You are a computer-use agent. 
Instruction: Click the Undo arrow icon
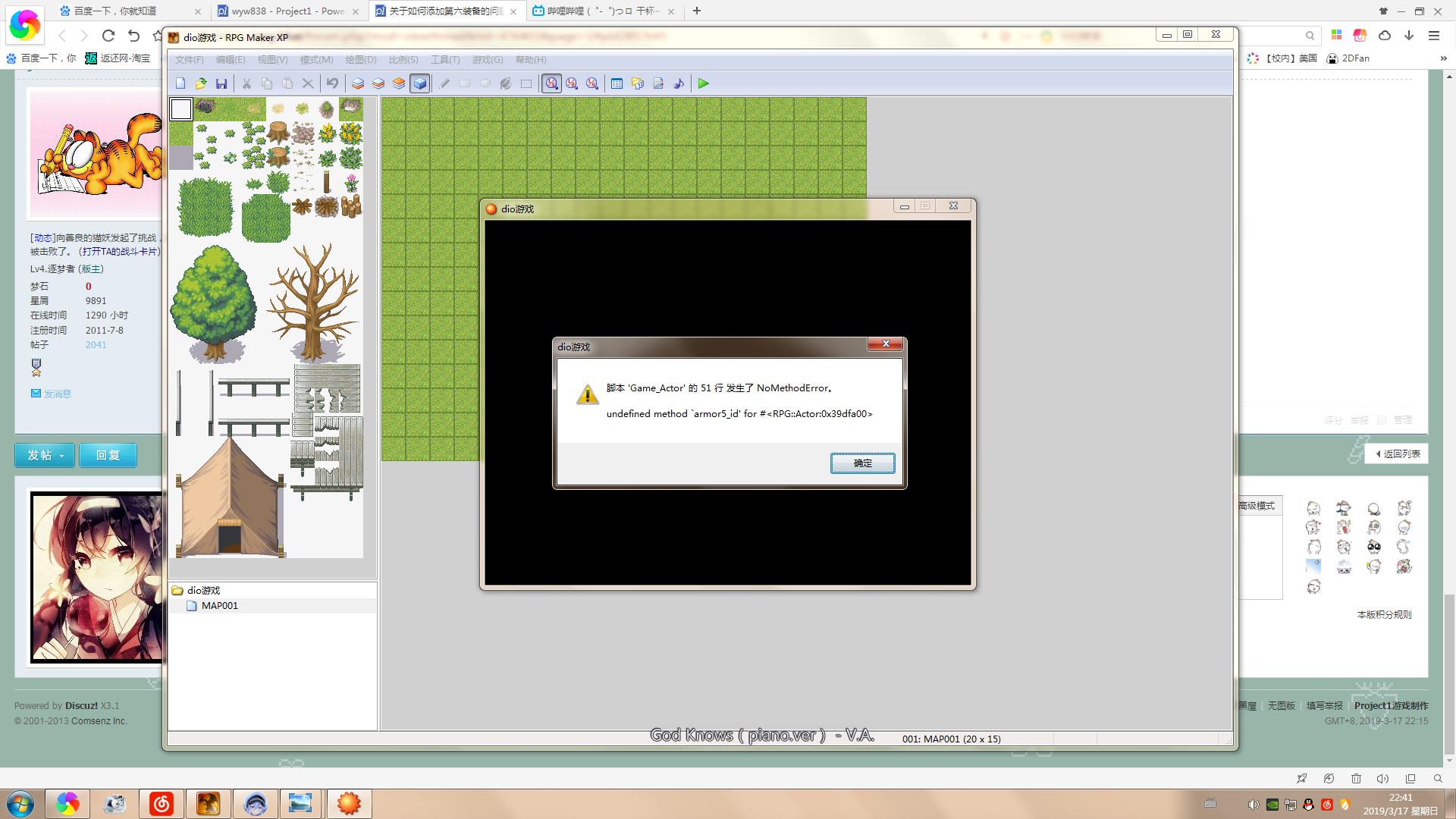332,83
